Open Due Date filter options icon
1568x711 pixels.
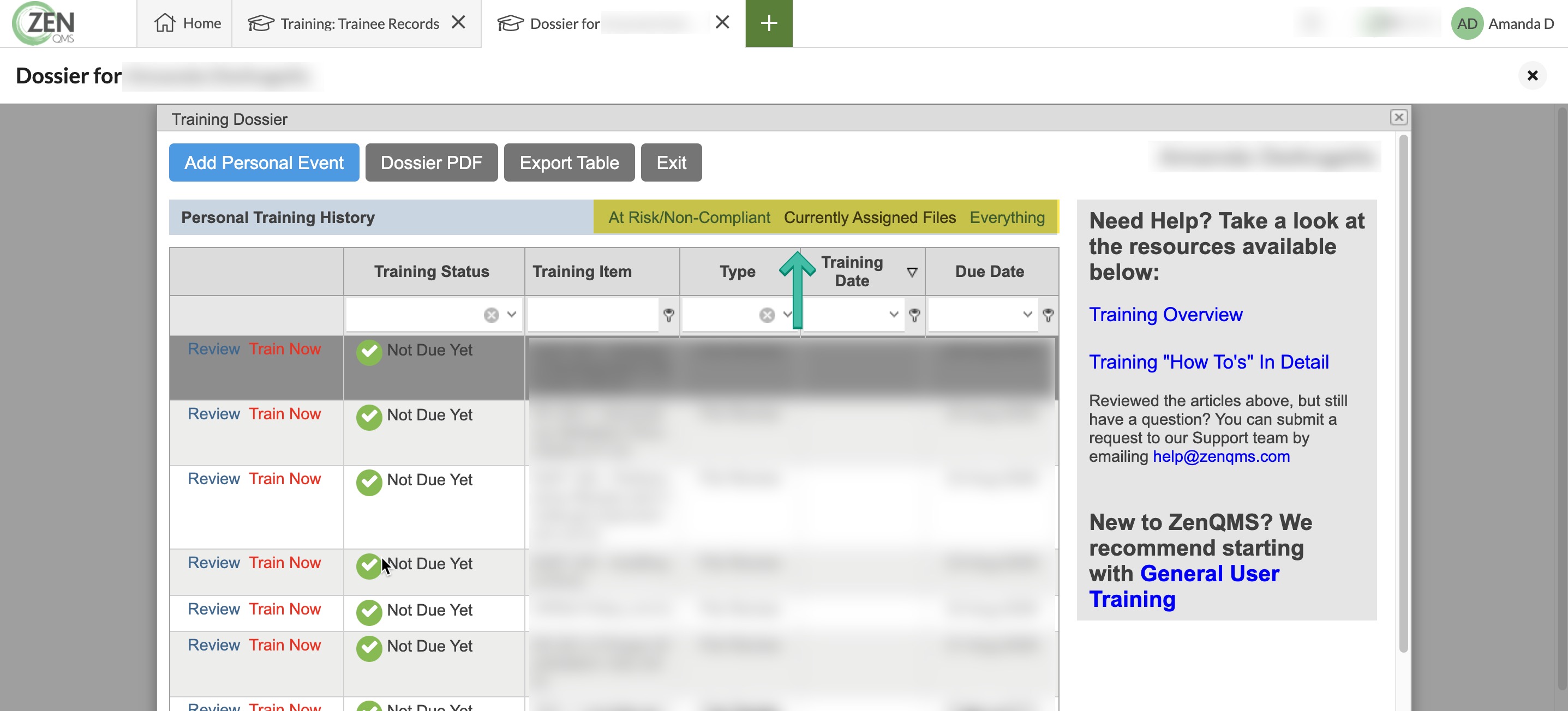pos(1048,315)
